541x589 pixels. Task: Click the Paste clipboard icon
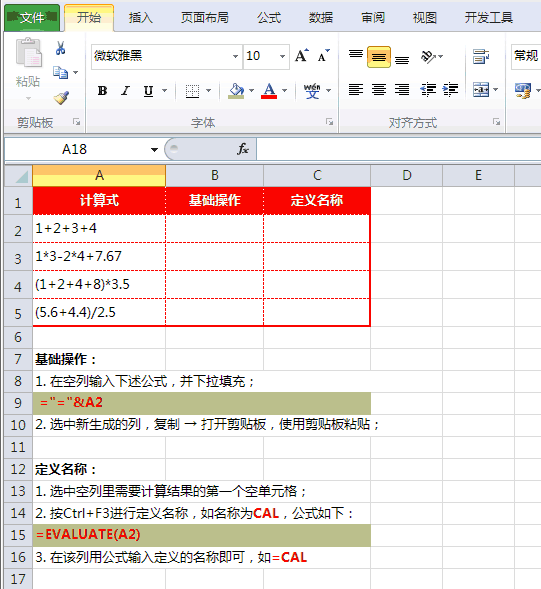point(29,53)
